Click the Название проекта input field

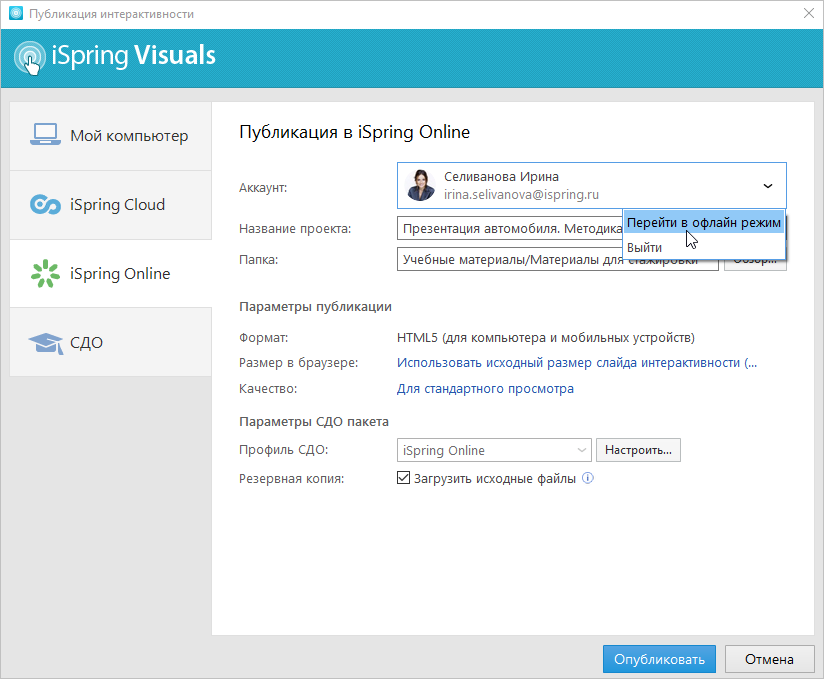(x=510, y=228)
